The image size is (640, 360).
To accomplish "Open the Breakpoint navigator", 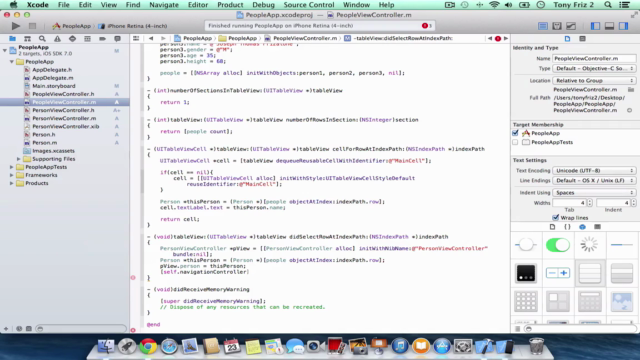I will 102,38.
